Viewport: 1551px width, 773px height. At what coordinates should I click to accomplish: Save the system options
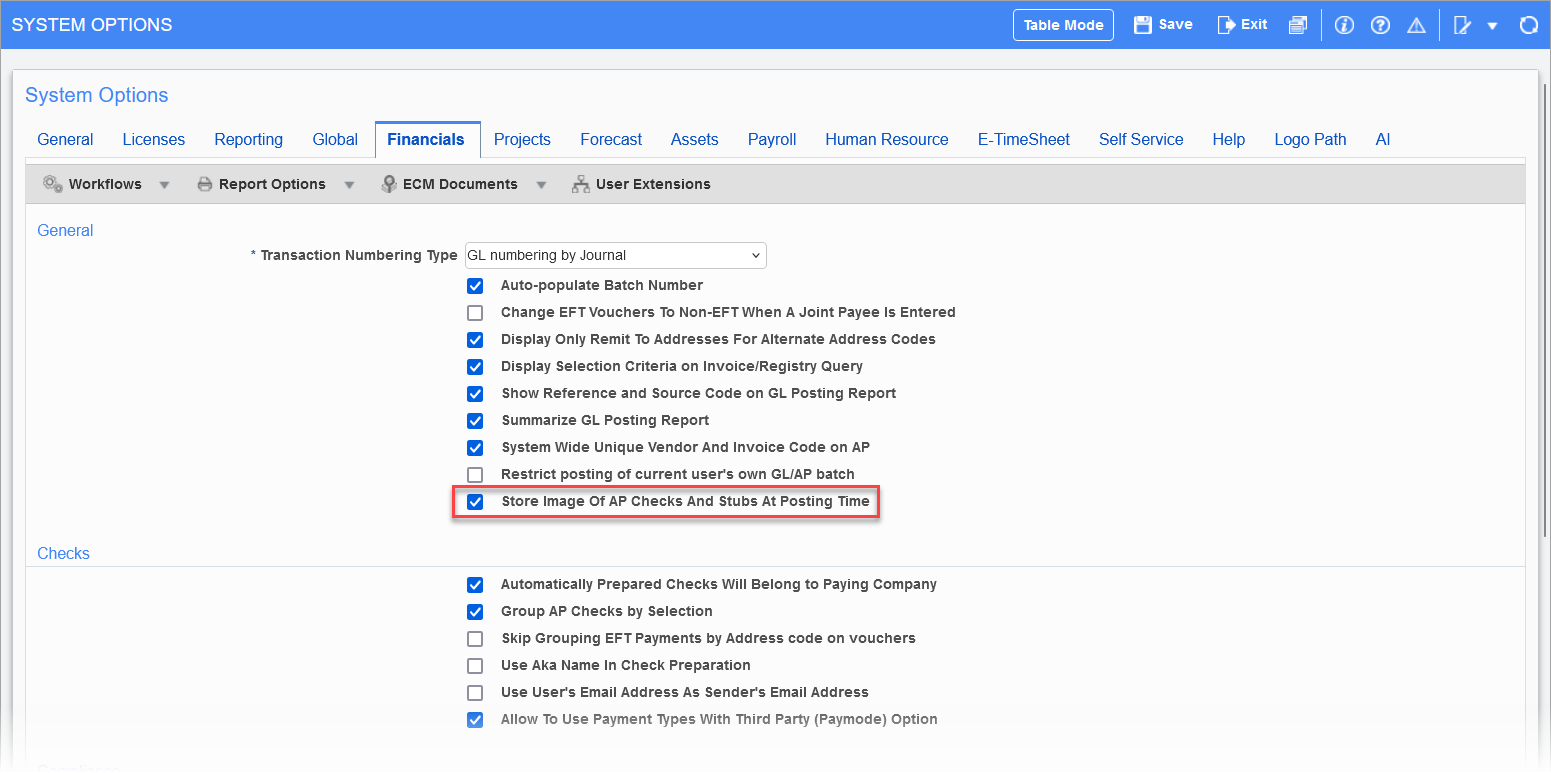(1162, 25)
